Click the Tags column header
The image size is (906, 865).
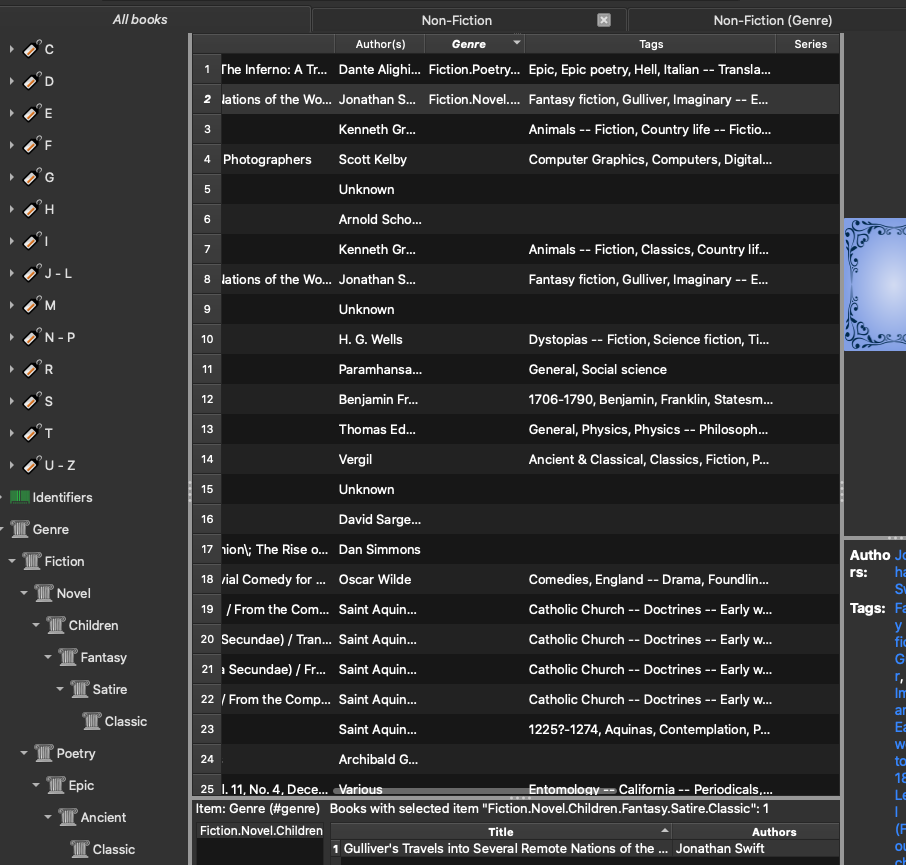650,44
